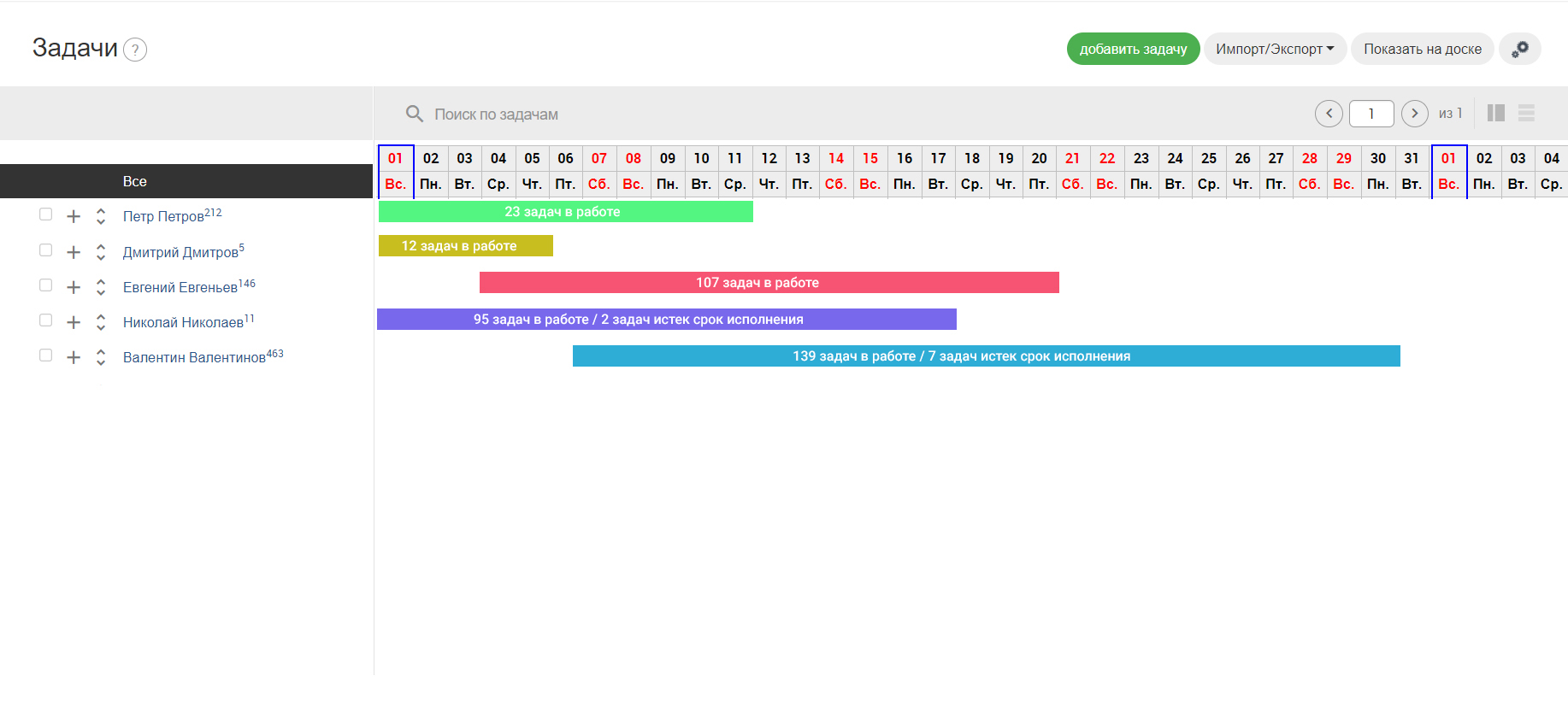Check the box for Петр Петров
The width and height of the screenshot is (1568, 705).
click(x=46, y=214)
